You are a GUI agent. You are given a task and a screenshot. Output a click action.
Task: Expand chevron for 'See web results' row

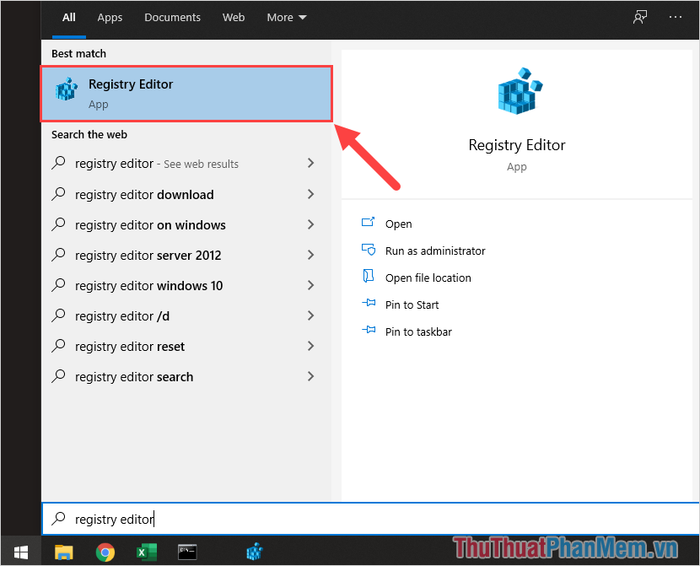(311, 163)
